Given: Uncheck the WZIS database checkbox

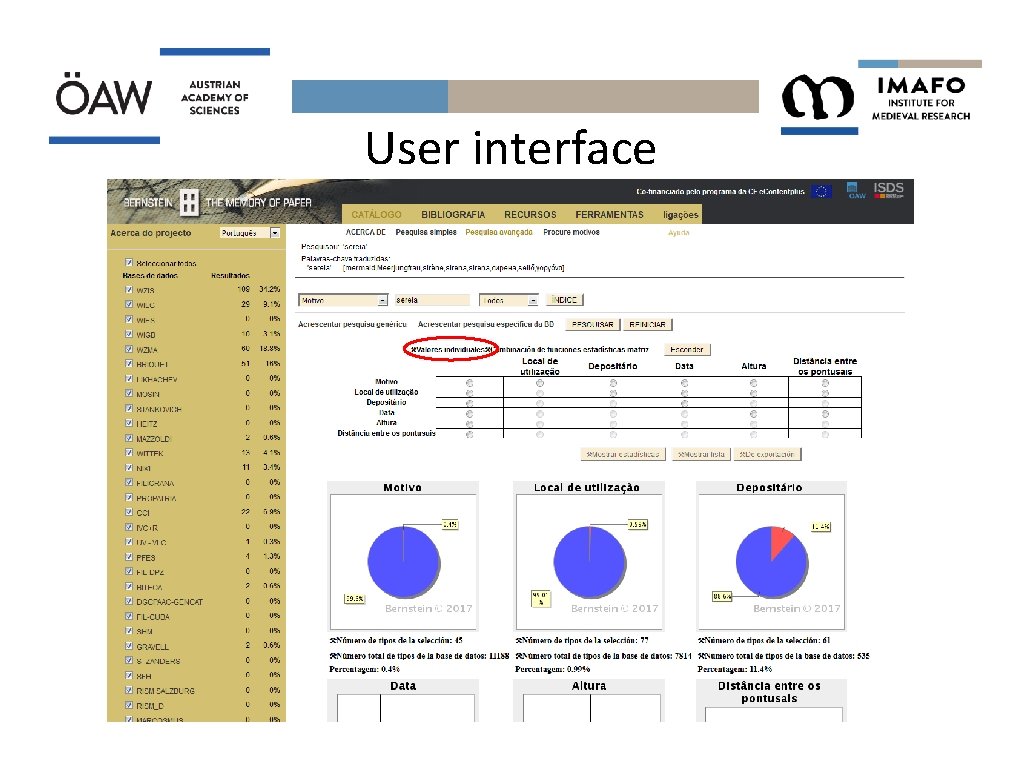Looking at the screenshot, I should point(129,289).
